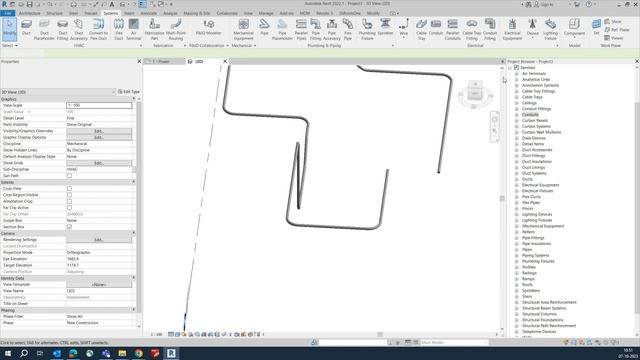
Task: Place a Lighting Fixture
Action: (x=550, y=29)
